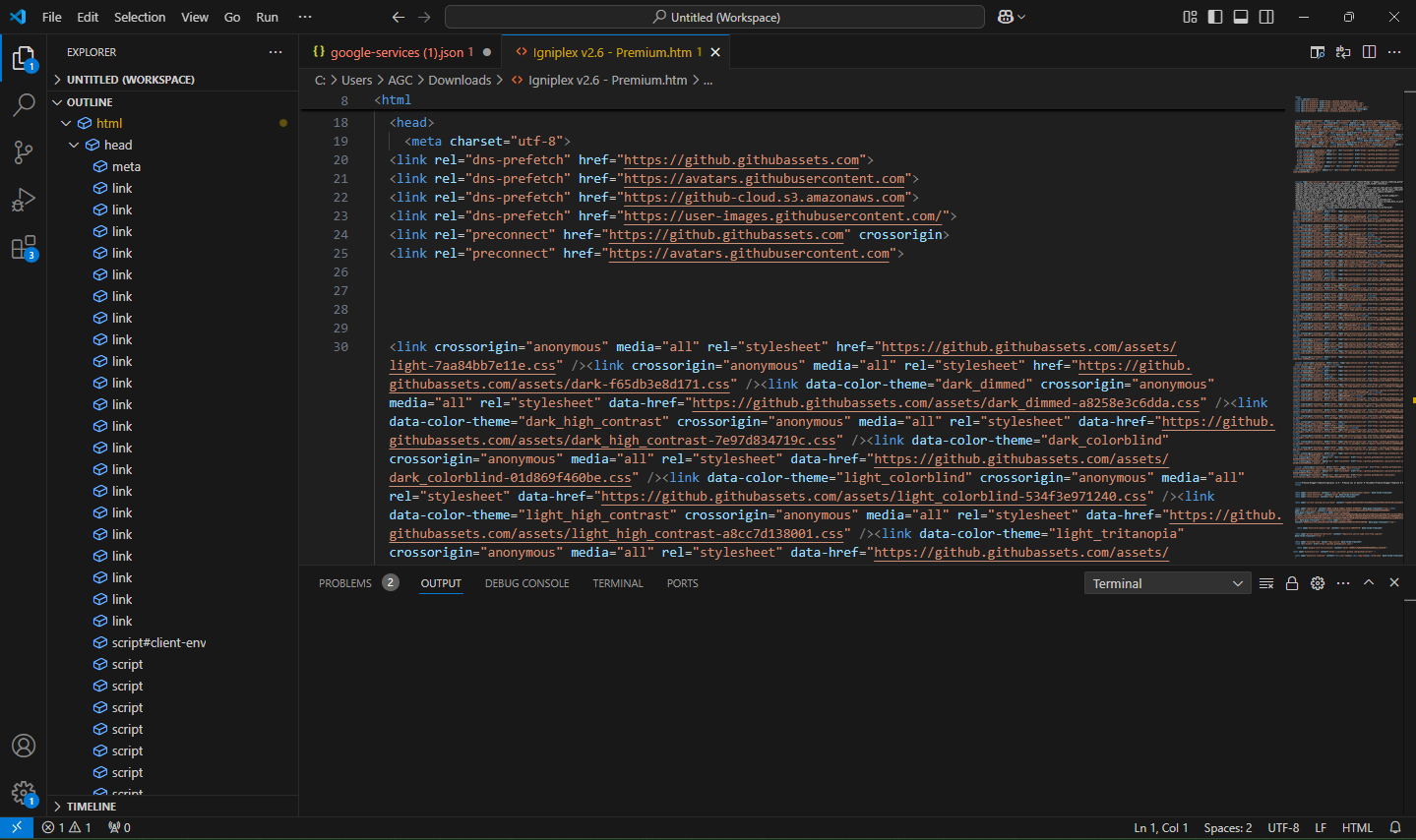This screenshot has height=840, width=1416.
Task: Open the Copilot chat icon
Action: 1006,17
